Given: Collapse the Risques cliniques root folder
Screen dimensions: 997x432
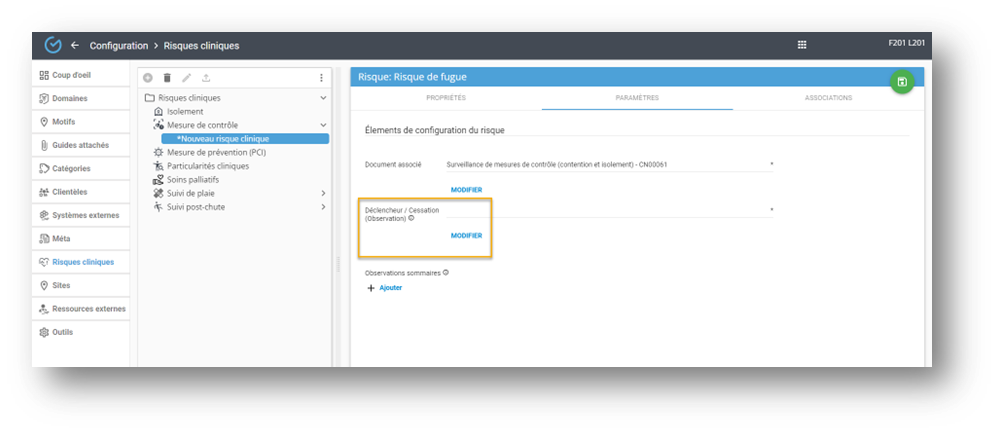Looking at the screenshot, I should (322, 98).
